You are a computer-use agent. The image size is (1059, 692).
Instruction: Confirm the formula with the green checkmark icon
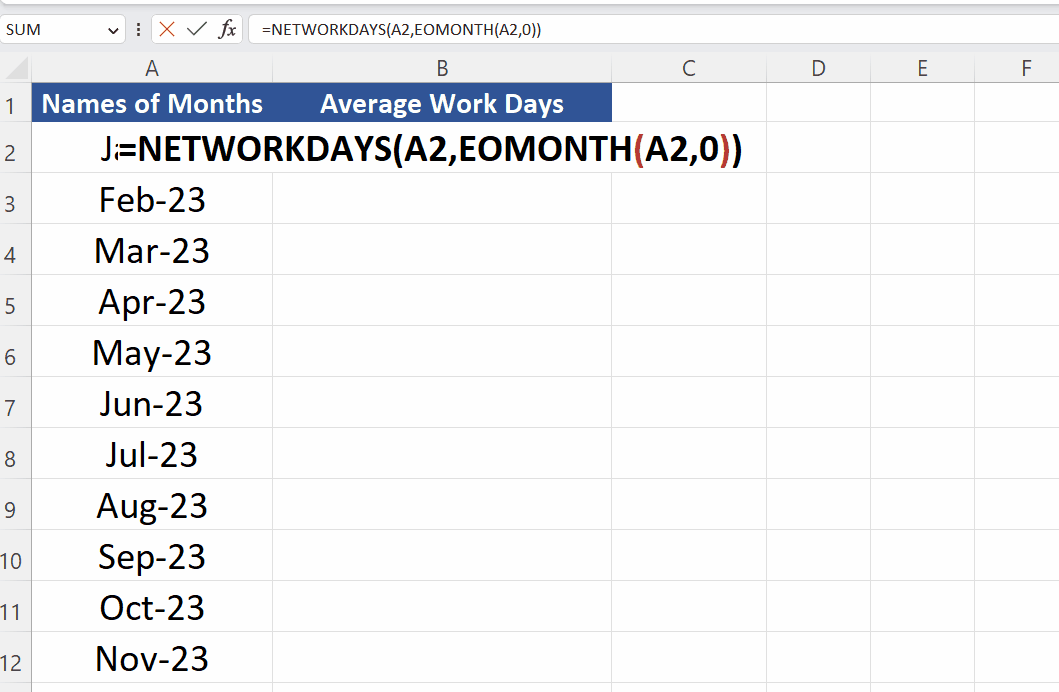point(195,29)
